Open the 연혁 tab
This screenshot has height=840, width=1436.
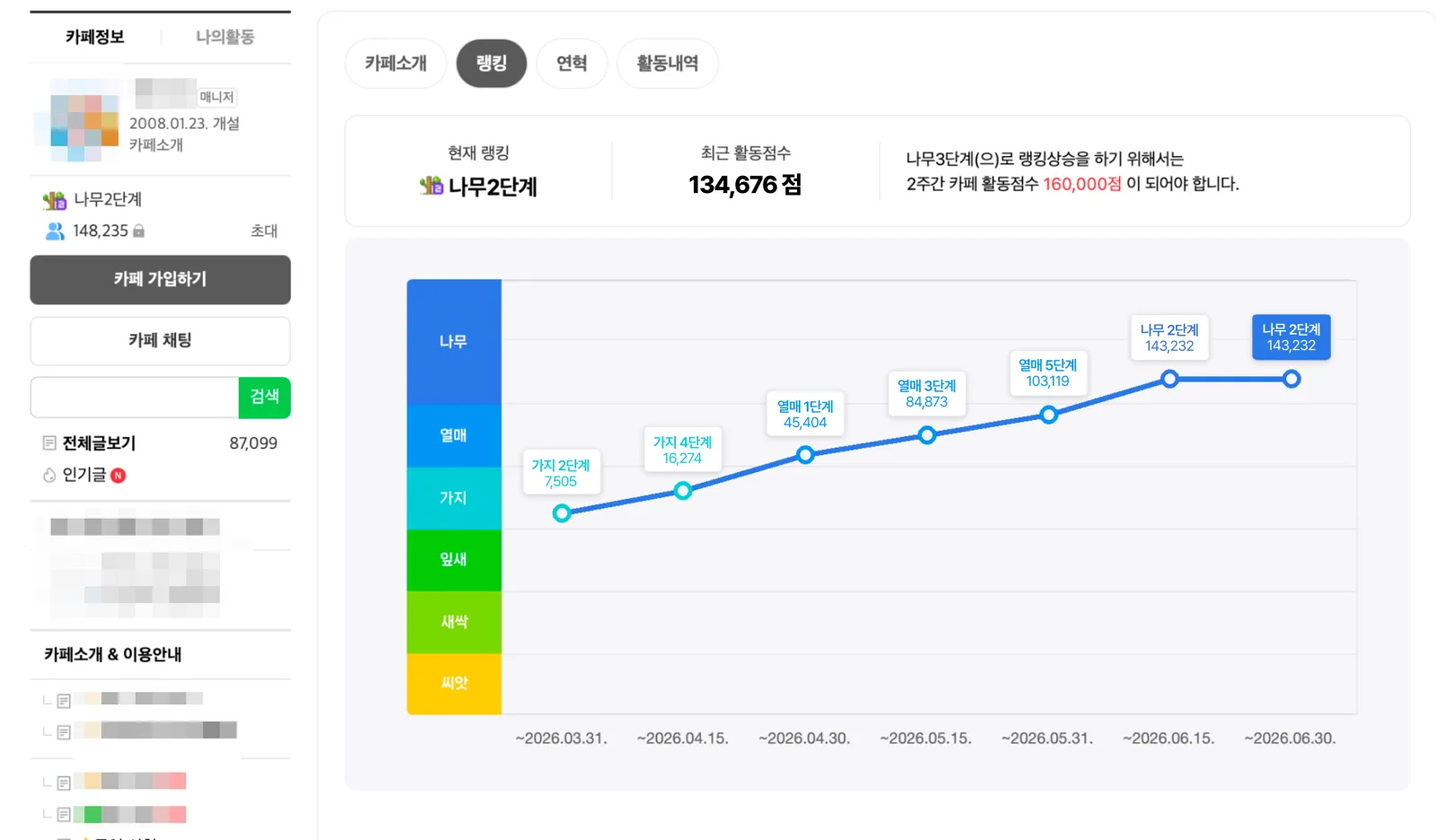click(x=572, y=64)
